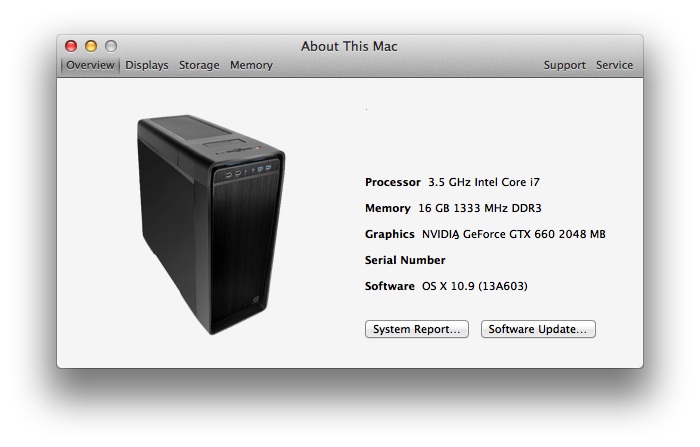Click the Graphics label
700x447 pixels.
(x=390, y=234)
